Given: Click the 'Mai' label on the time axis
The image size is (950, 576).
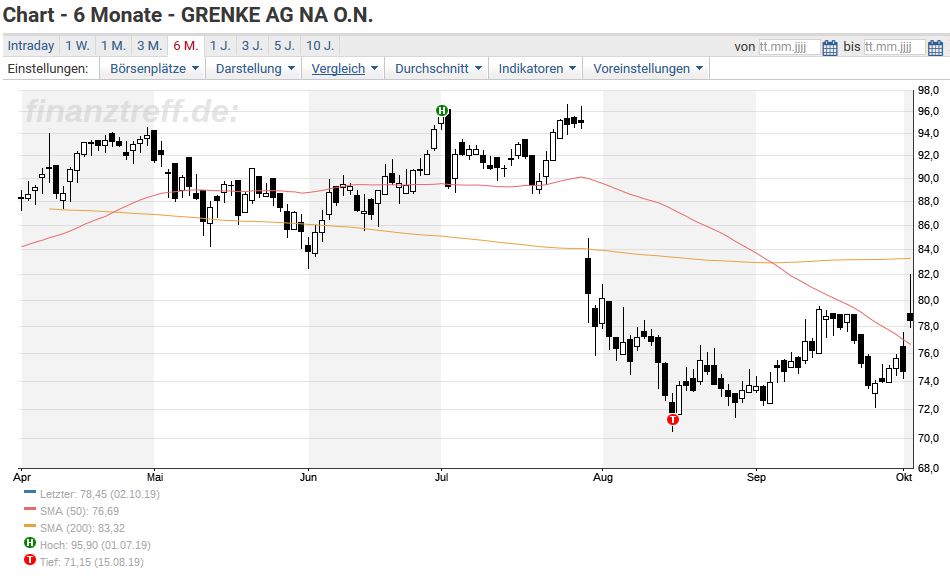Looking at the screenshot, I should click(x=155, y=477).
